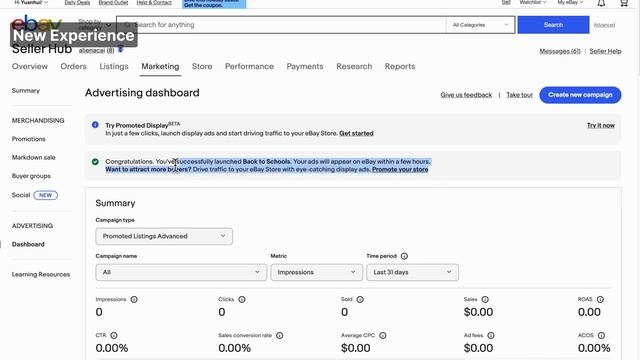Image resolution: width=640 pixels, height=360 pixels.
Task: Click info icon next to Clicks stat
Action: 242,300
